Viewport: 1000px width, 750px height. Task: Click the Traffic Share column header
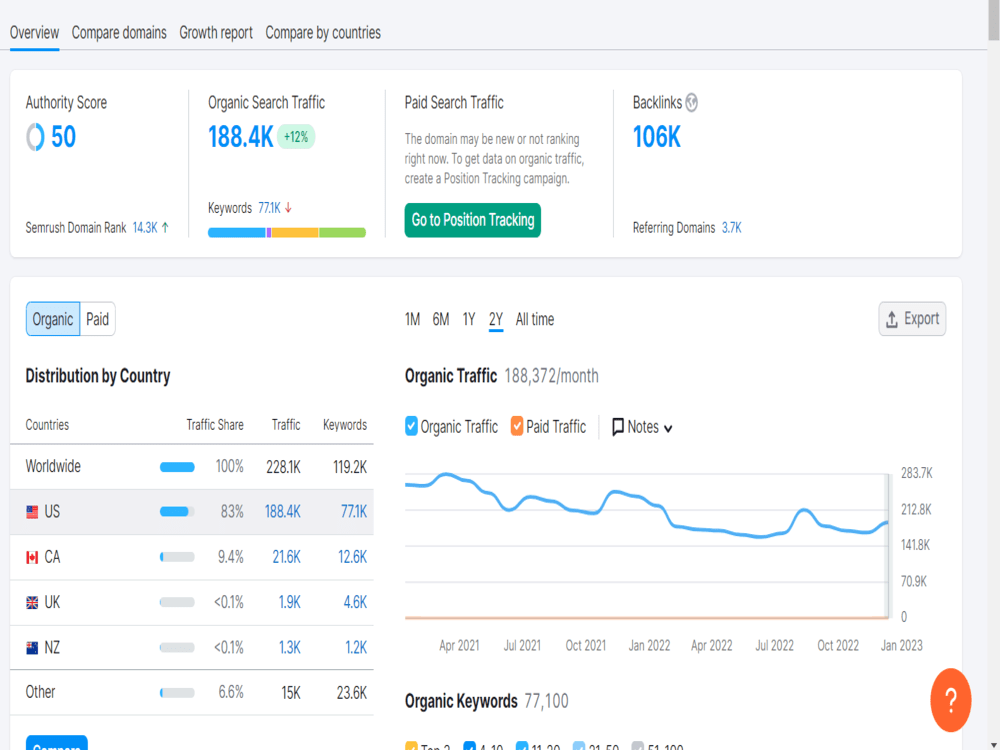[x=215, y=425]
